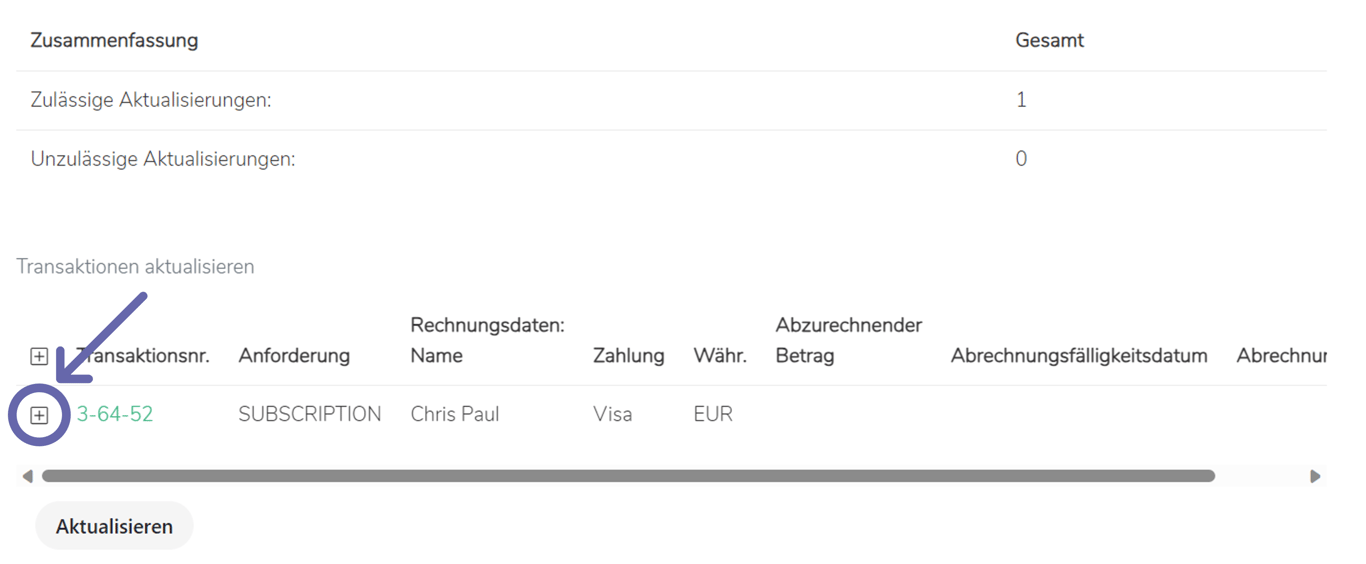Click the horizontal scrollbar thumb

pos(628,476)
